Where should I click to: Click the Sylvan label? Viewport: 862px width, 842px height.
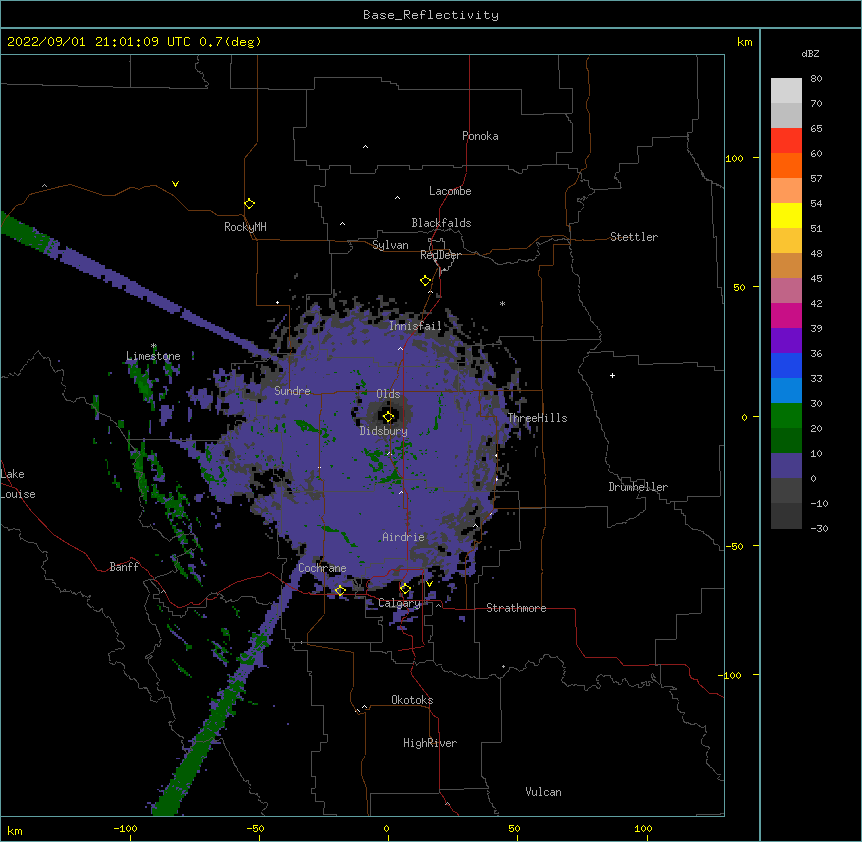[x=390, y=245]
